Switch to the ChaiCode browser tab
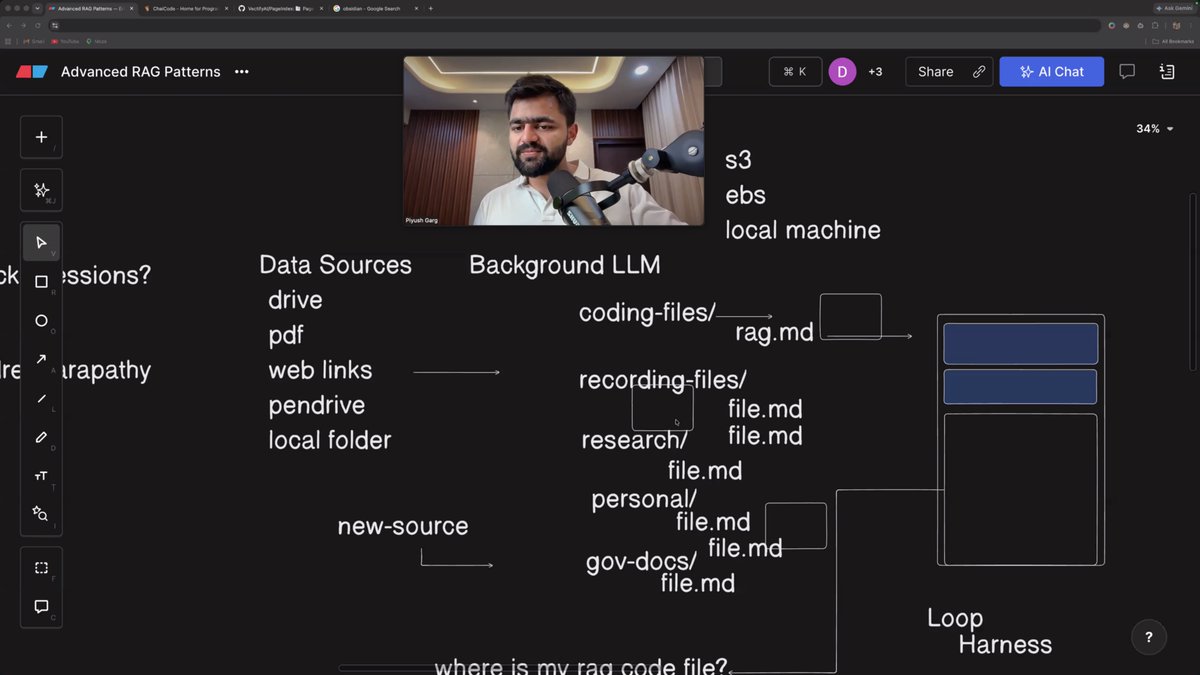 (x=185, y=8)
